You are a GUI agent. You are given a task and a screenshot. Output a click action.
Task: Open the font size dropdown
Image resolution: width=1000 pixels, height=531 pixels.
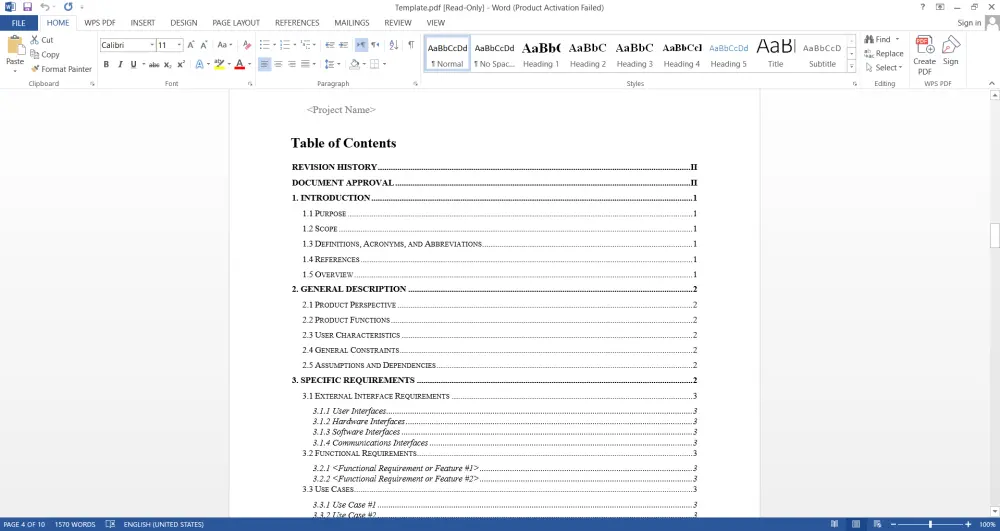(x=179, y=45)
